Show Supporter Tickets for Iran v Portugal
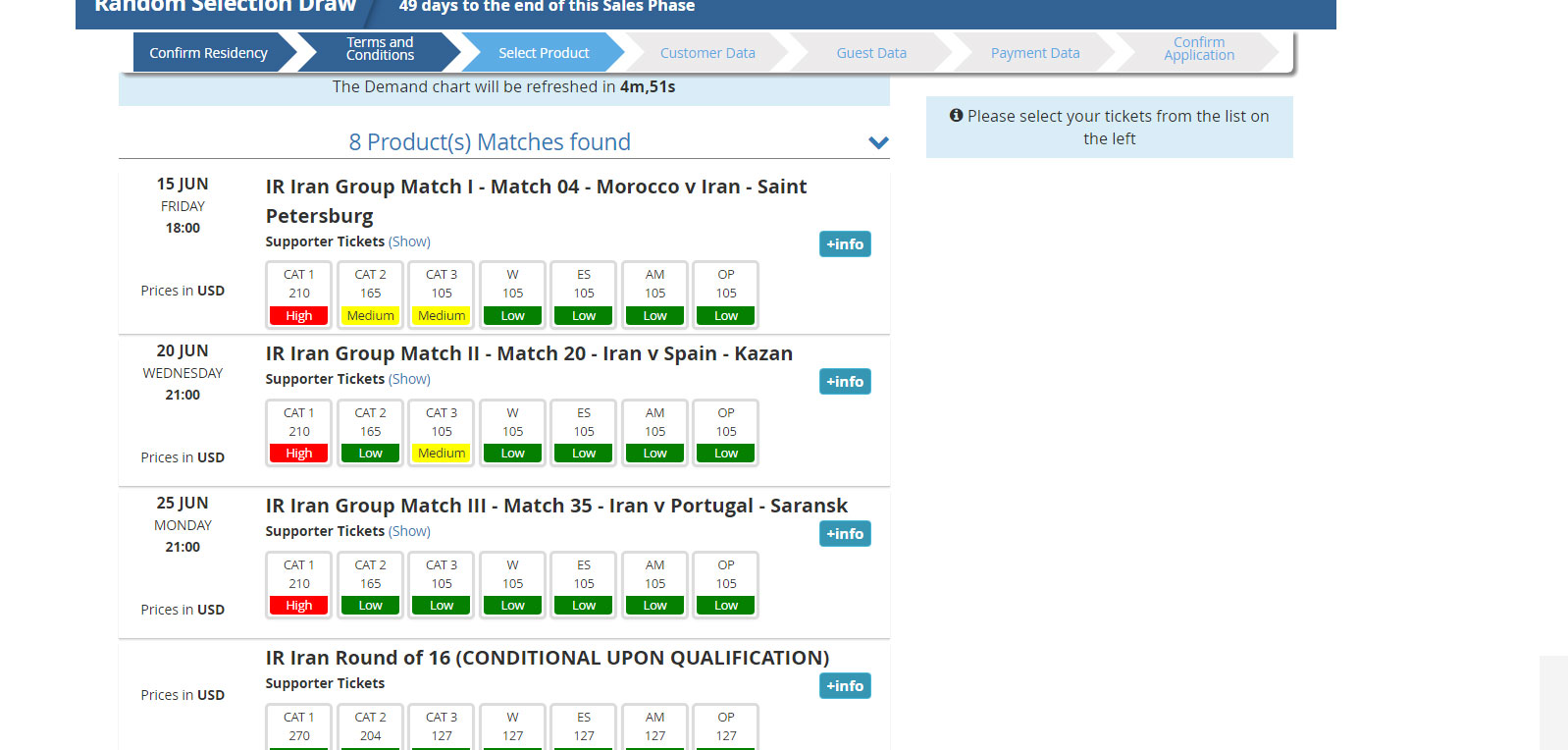Image resolution: width=1568 pixels, height=750 pixels. pos(409,531)
